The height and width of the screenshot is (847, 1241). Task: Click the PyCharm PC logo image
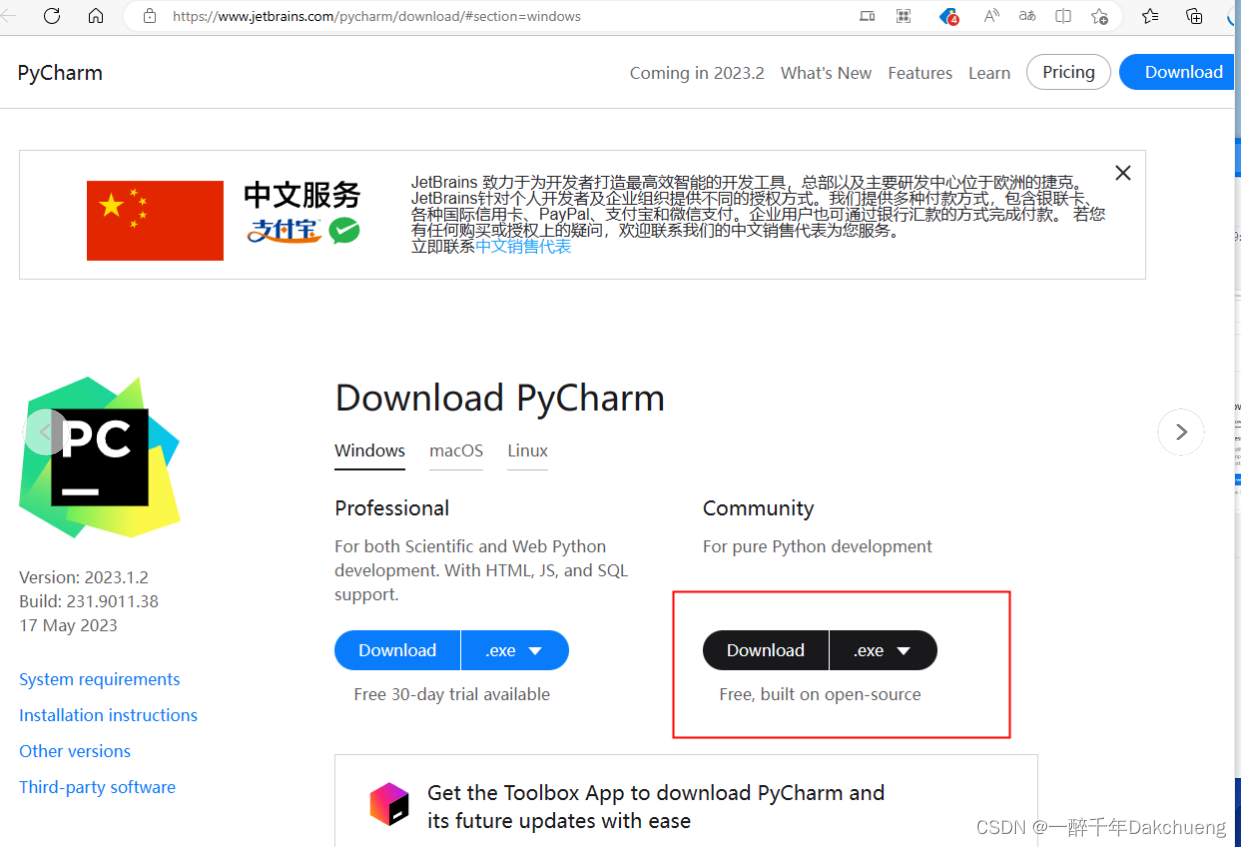tap(99, 457)
